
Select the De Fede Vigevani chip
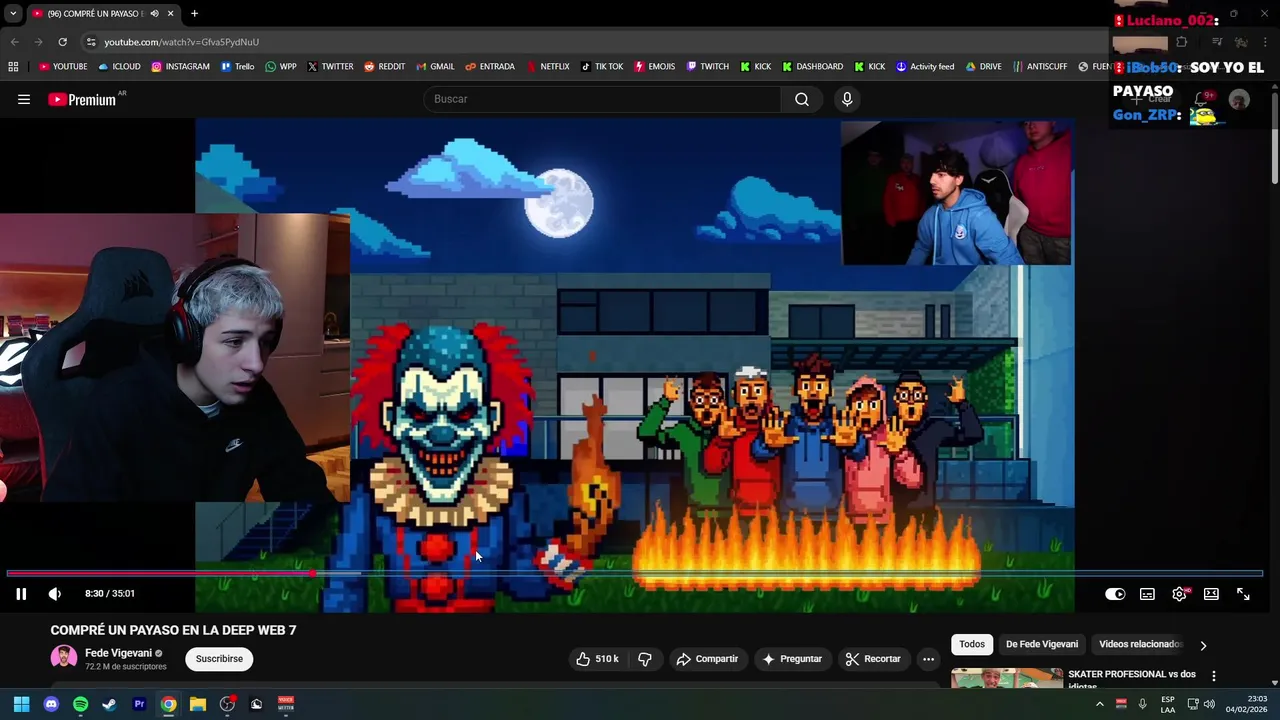(1042, 645)
